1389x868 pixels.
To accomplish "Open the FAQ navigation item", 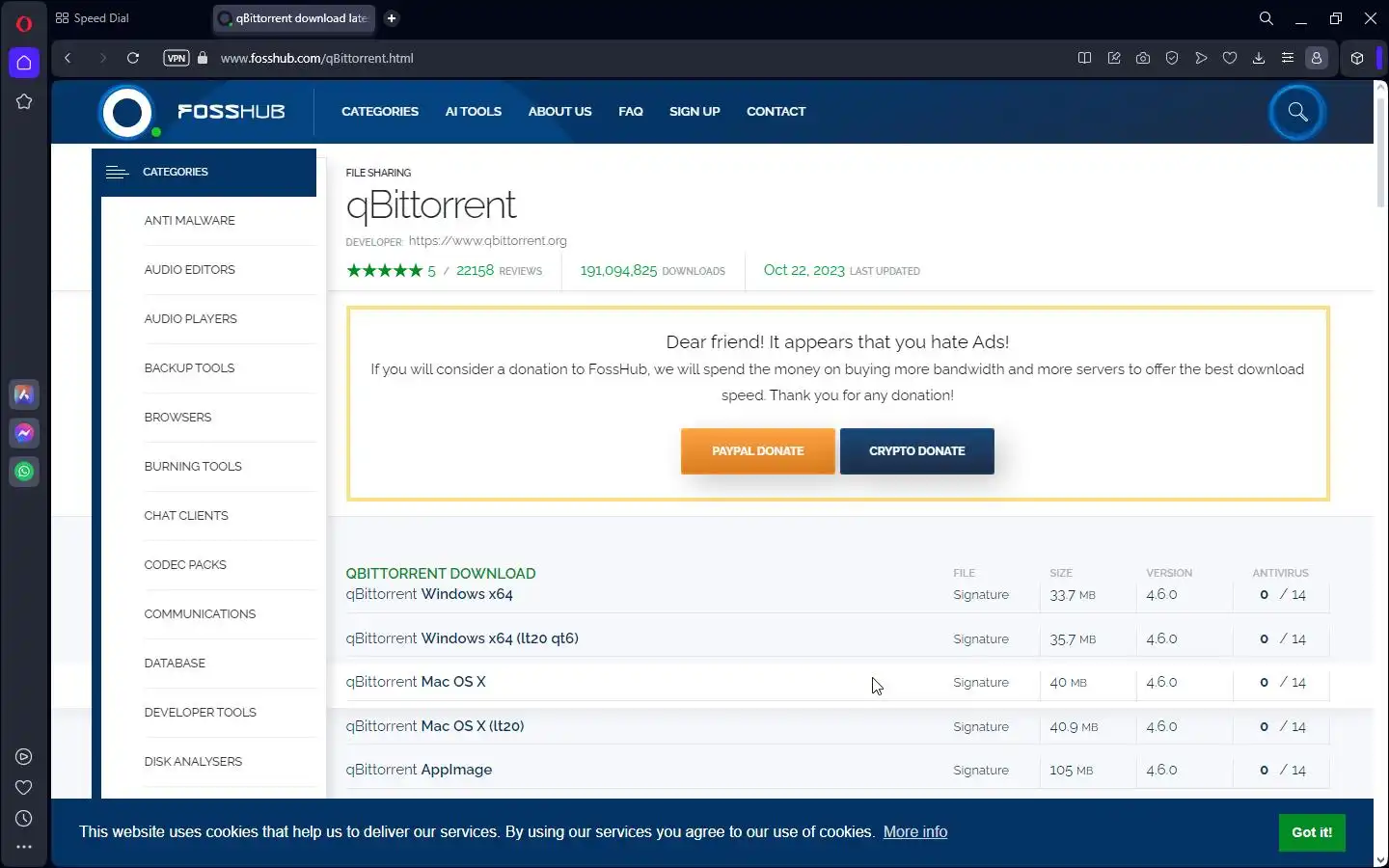I will pyautogui.click(x=631, y=112).
